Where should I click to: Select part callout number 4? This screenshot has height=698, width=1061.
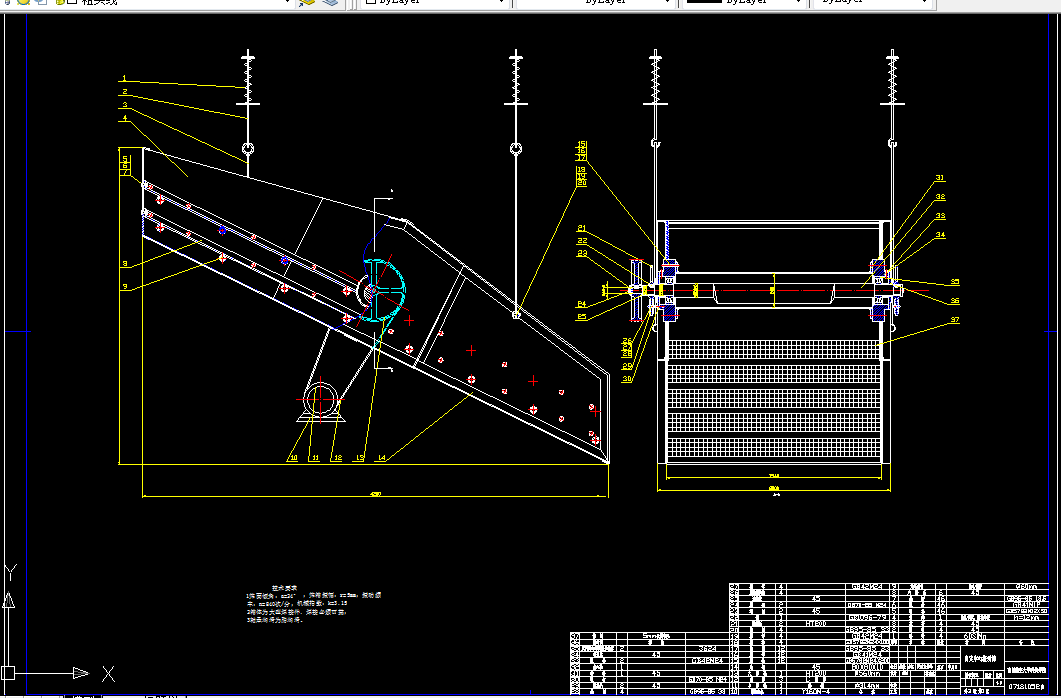(x=125, y=118)
